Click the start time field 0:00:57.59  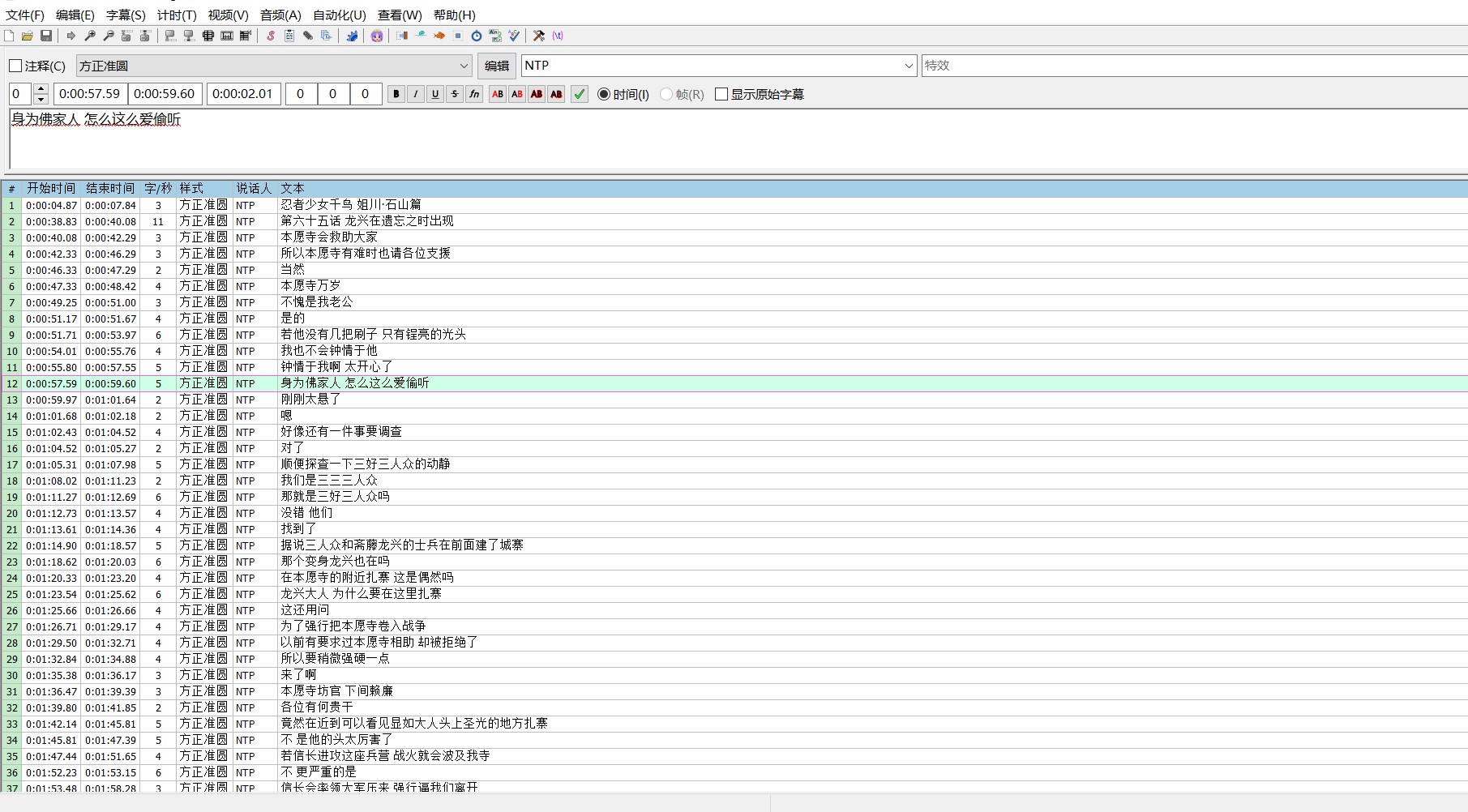(90, 94)
